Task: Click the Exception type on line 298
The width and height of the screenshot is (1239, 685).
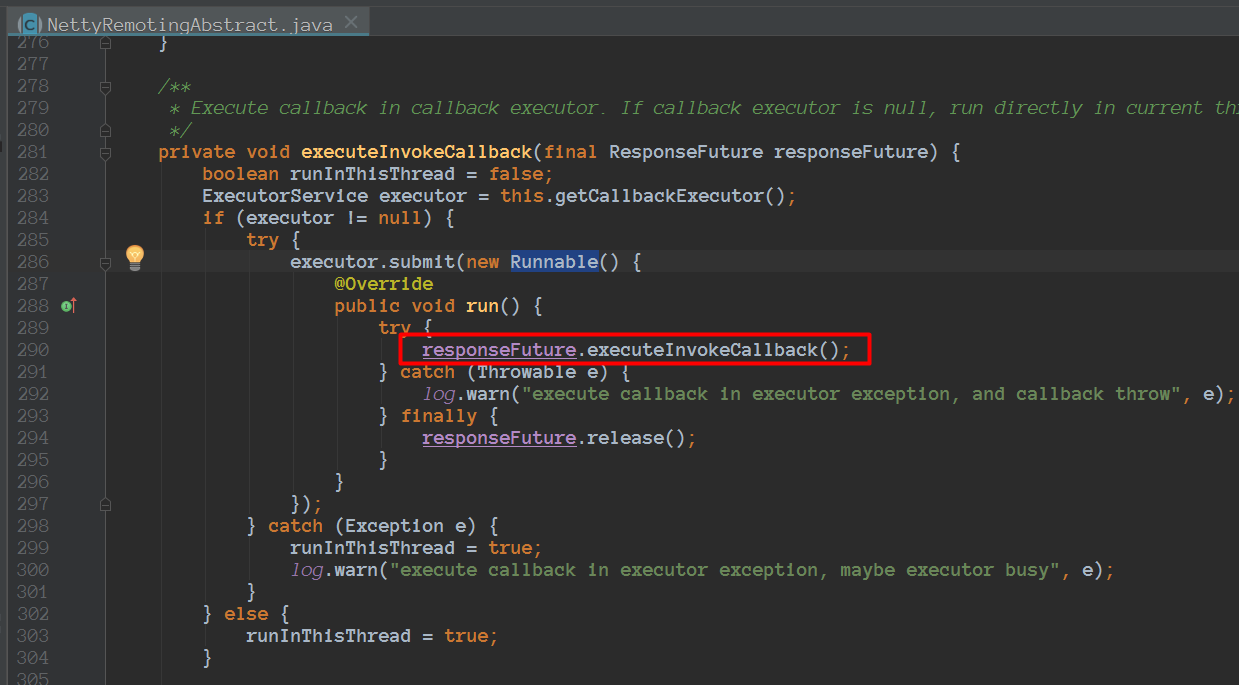Action: click(x=395, y=526)
